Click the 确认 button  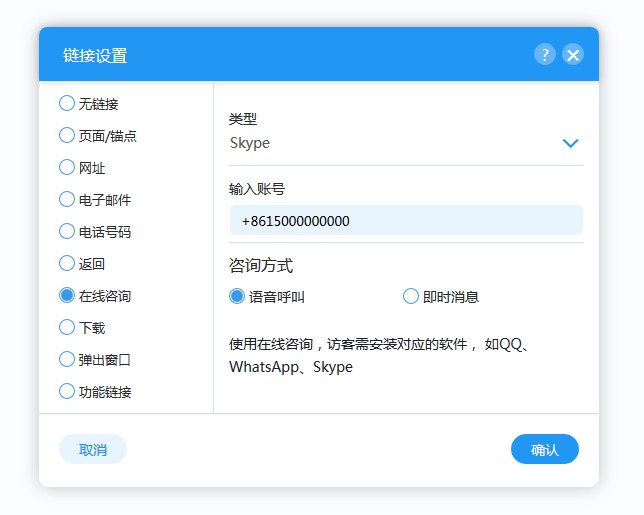coord(544,450)
